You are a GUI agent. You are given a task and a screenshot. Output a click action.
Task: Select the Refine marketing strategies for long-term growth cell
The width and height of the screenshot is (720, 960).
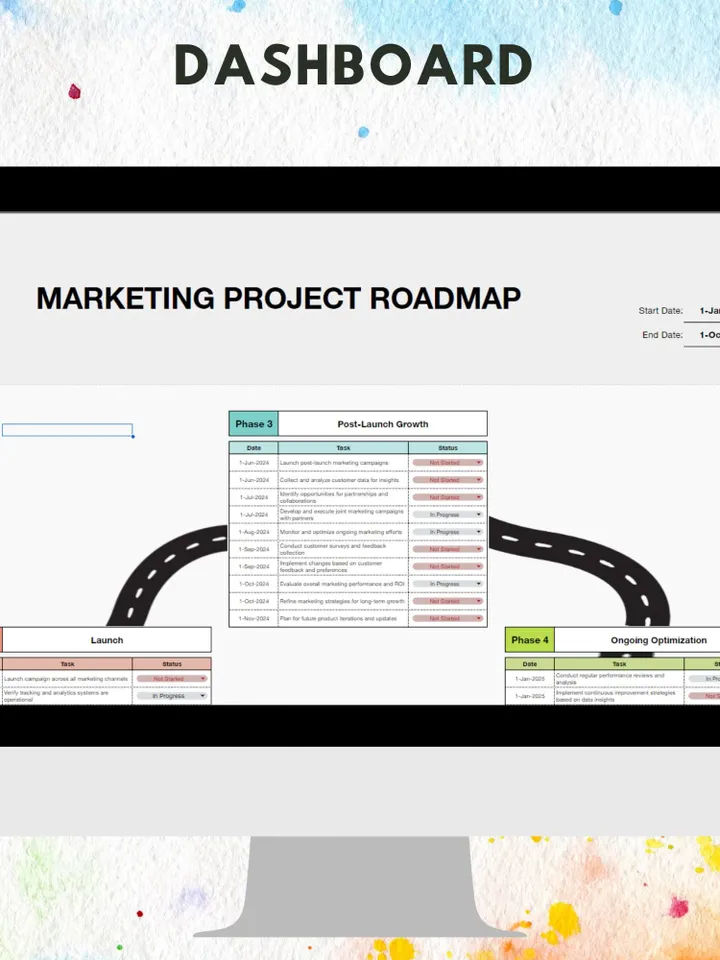click(x=343, y=601)
